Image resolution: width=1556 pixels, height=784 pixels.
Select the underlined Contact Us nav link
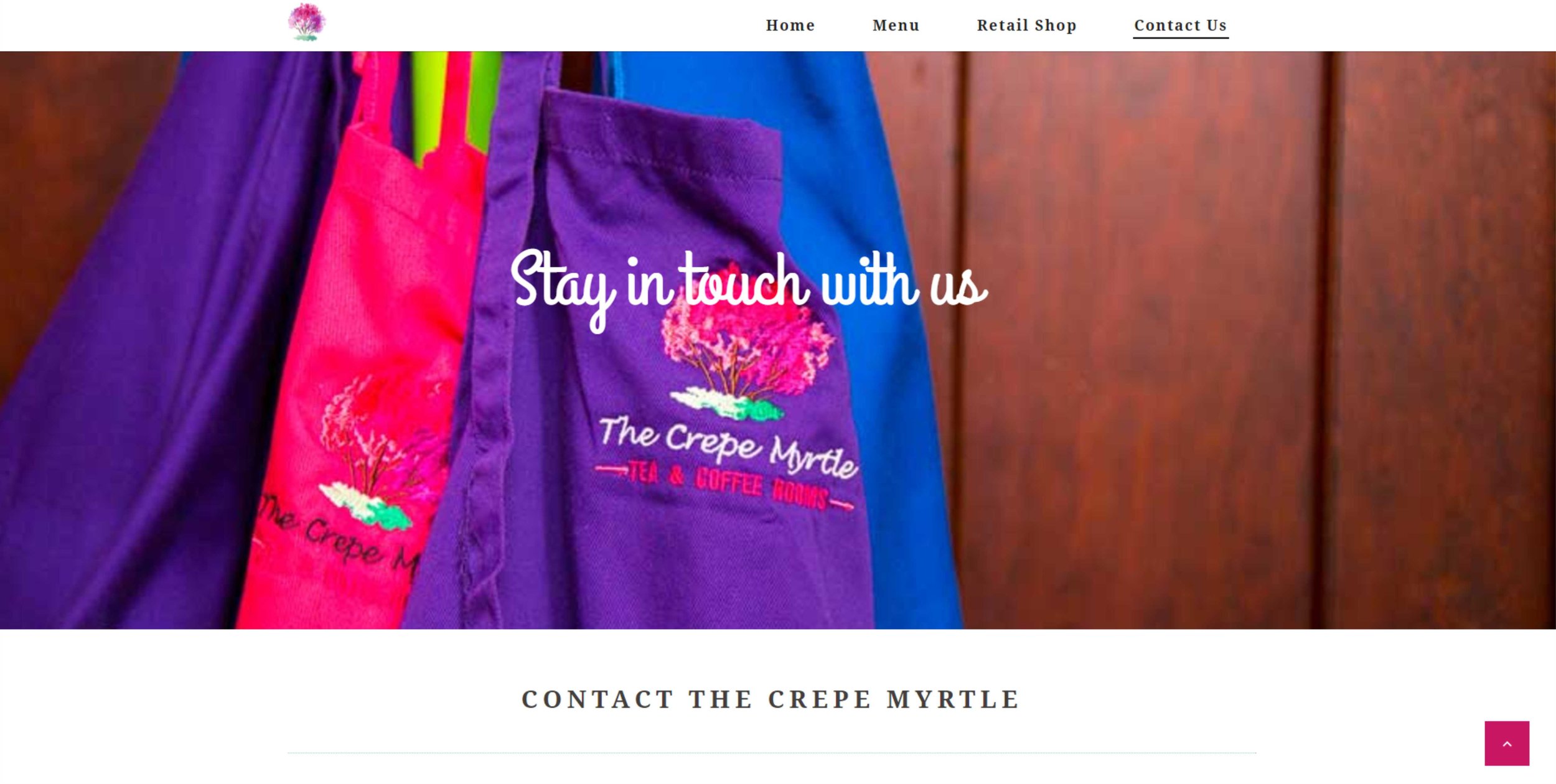click(1180, 26)
